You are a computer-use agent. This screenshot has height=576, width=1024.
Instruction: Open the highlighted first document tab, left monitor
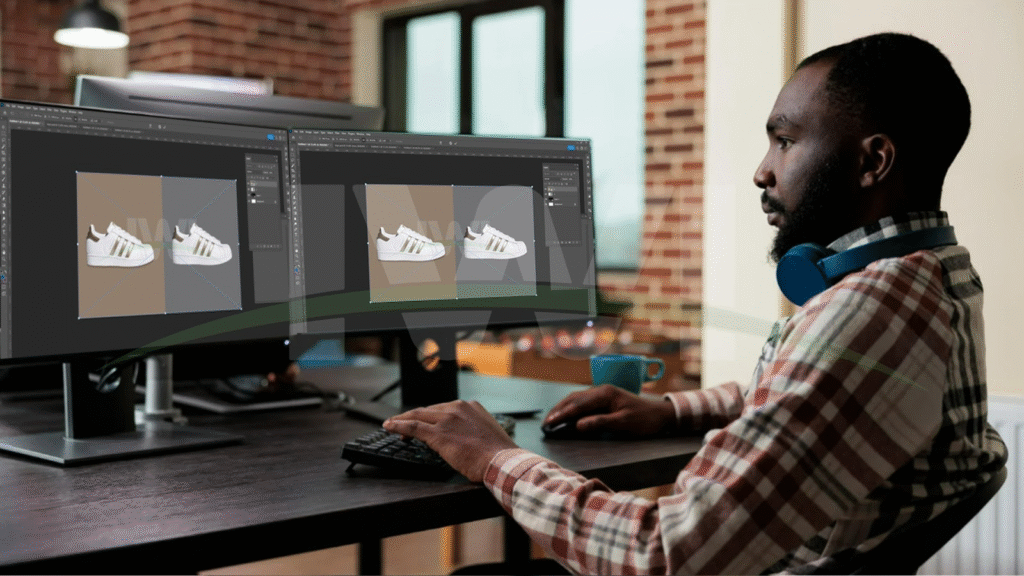(x=25, y=122)
